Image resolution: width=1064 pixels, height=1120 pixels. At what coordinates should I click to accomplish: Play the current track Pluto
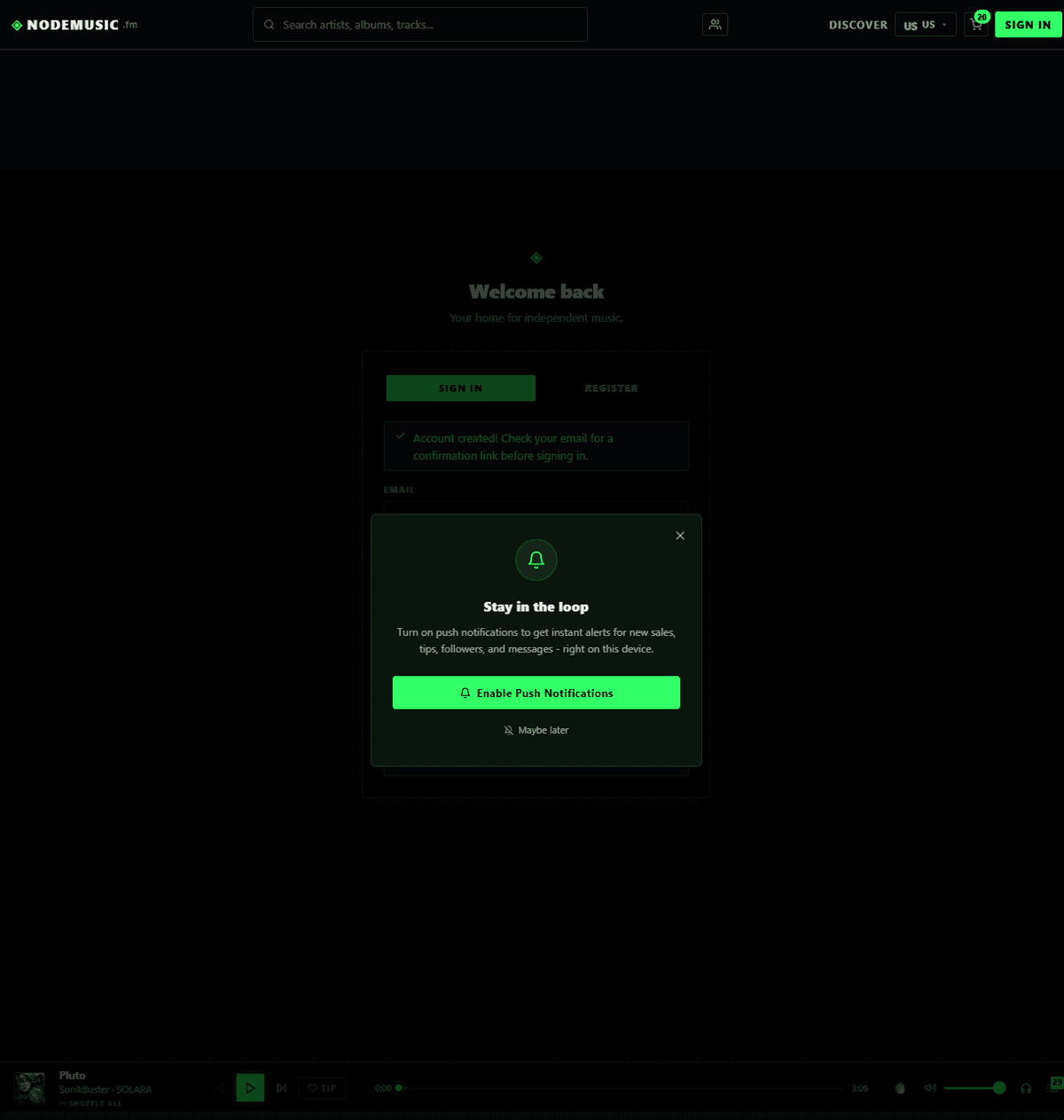click(x=250, y=1088)
